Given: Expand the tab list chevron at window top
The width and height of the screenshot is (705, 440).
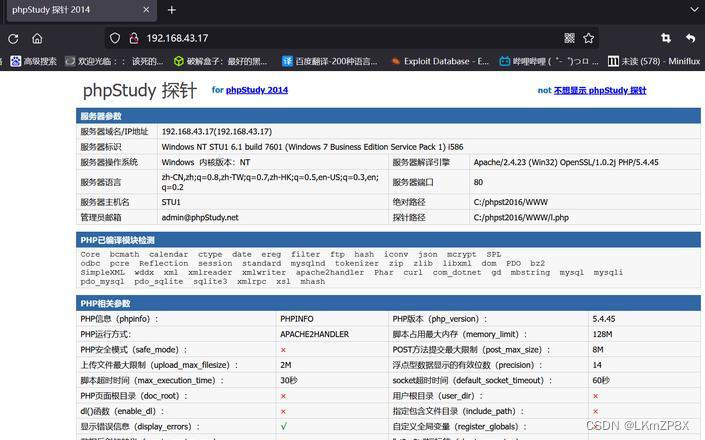Looking at the screenshot, I should 695,9.
